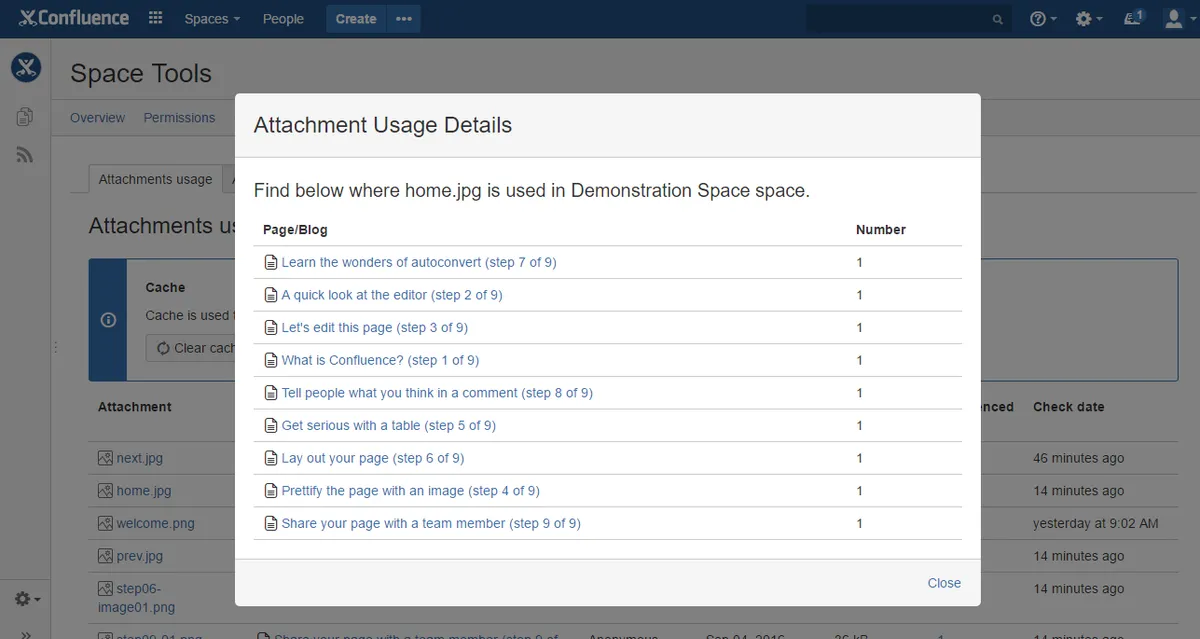Screen dimensions: 1200x639
Task: Click '46 minutes ago' check date for next.jpg
Action: pyautogui.click(x=1079, y=458)
